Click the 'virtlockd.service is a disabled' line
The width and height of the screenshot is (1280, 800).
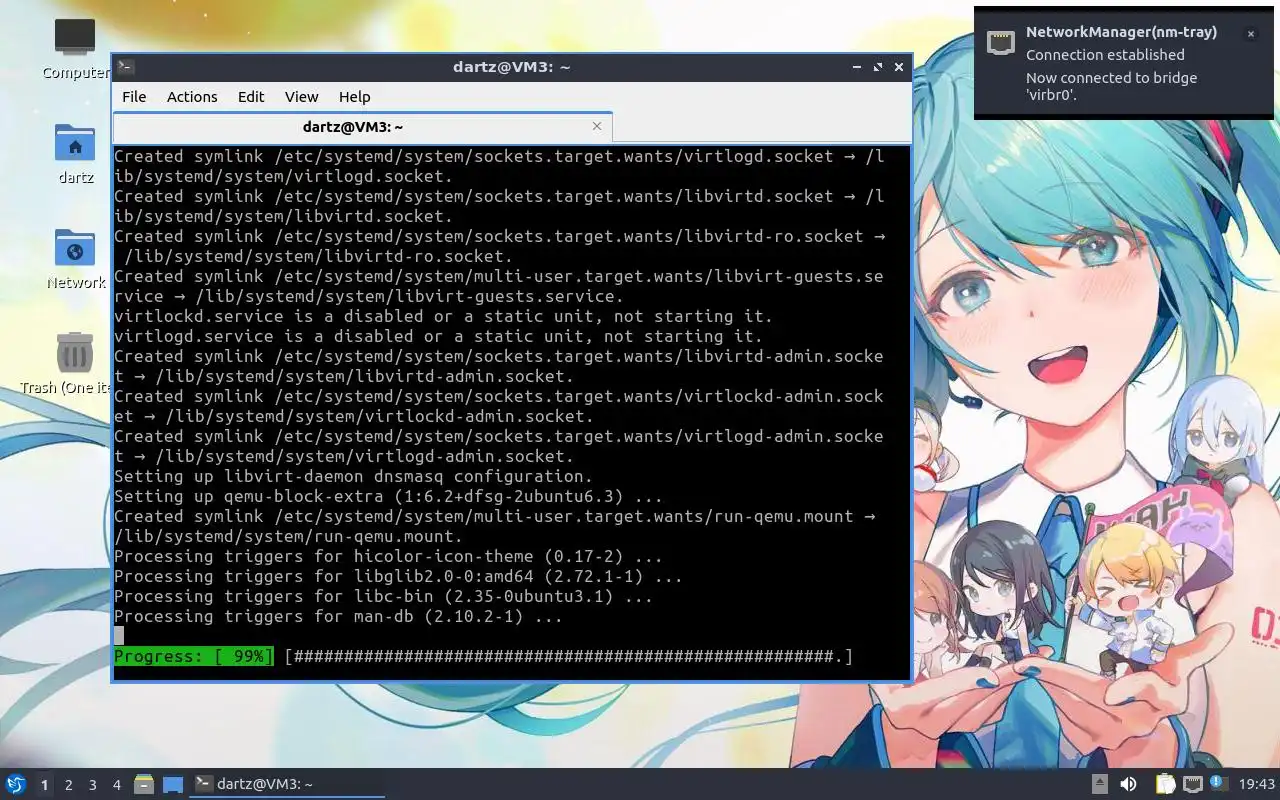point(443,316)
